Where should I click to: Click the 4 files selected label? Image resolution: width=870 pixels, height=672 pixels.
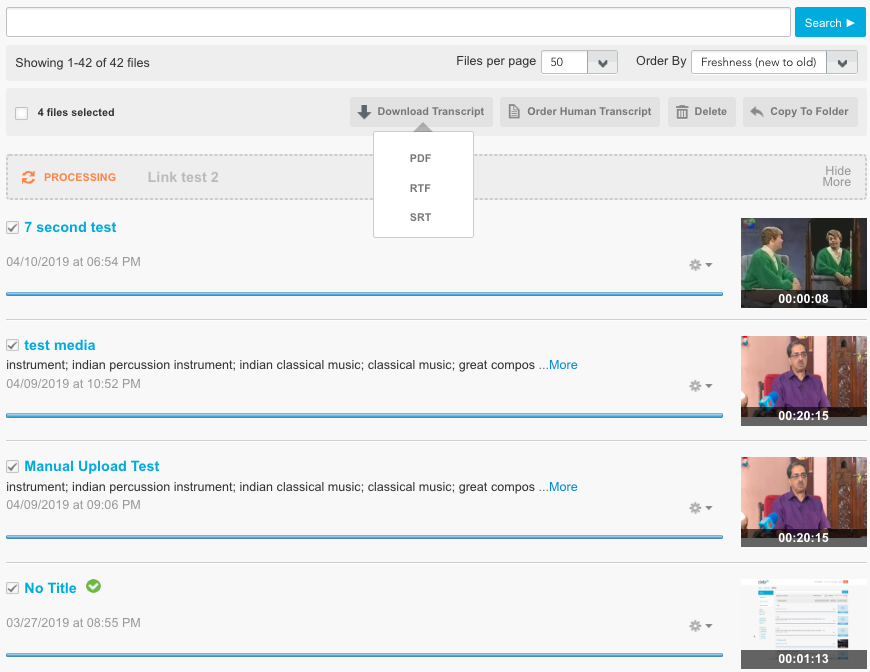tap(76, 113)
